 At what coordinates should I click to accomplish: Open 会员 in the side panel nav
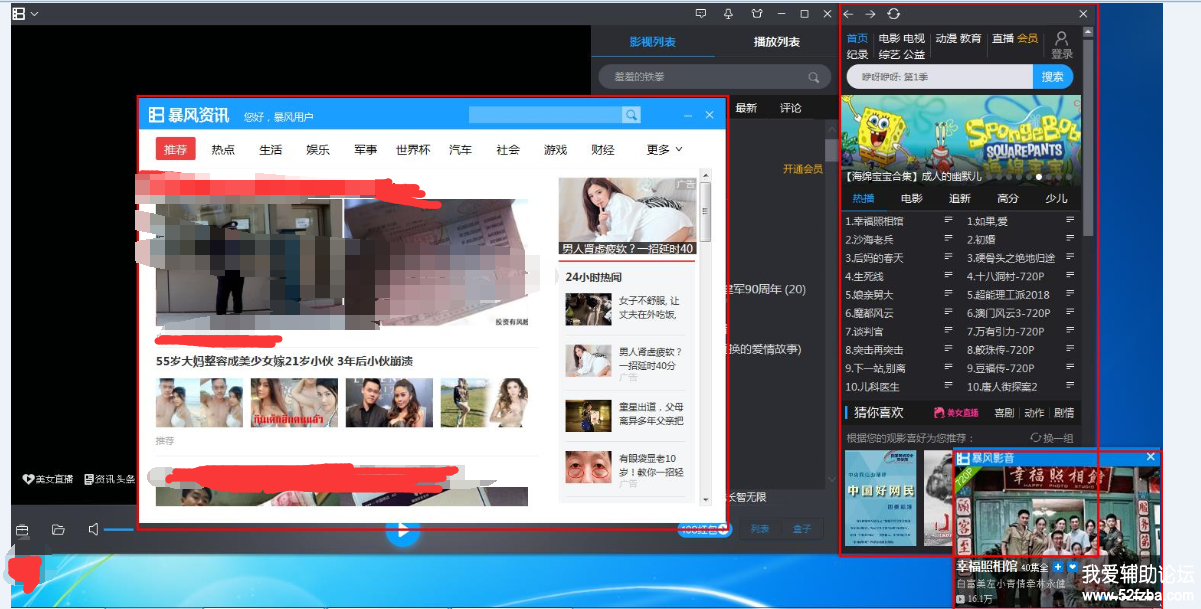(x=1027, y=39)
